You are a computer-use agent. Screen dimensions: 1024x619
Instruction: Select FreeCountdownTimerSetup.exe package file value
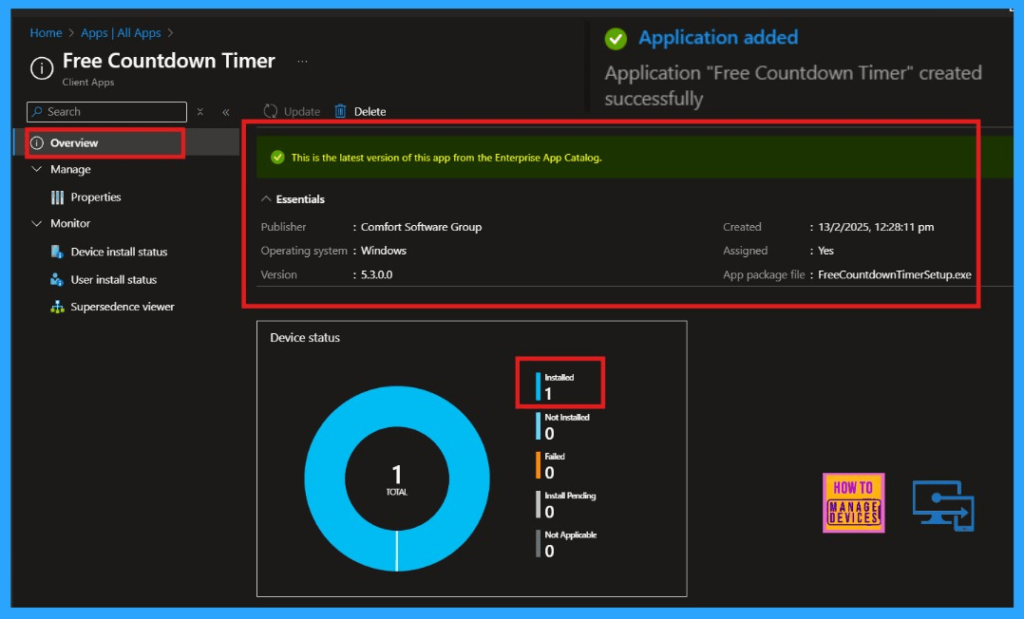tap(894, 275)
